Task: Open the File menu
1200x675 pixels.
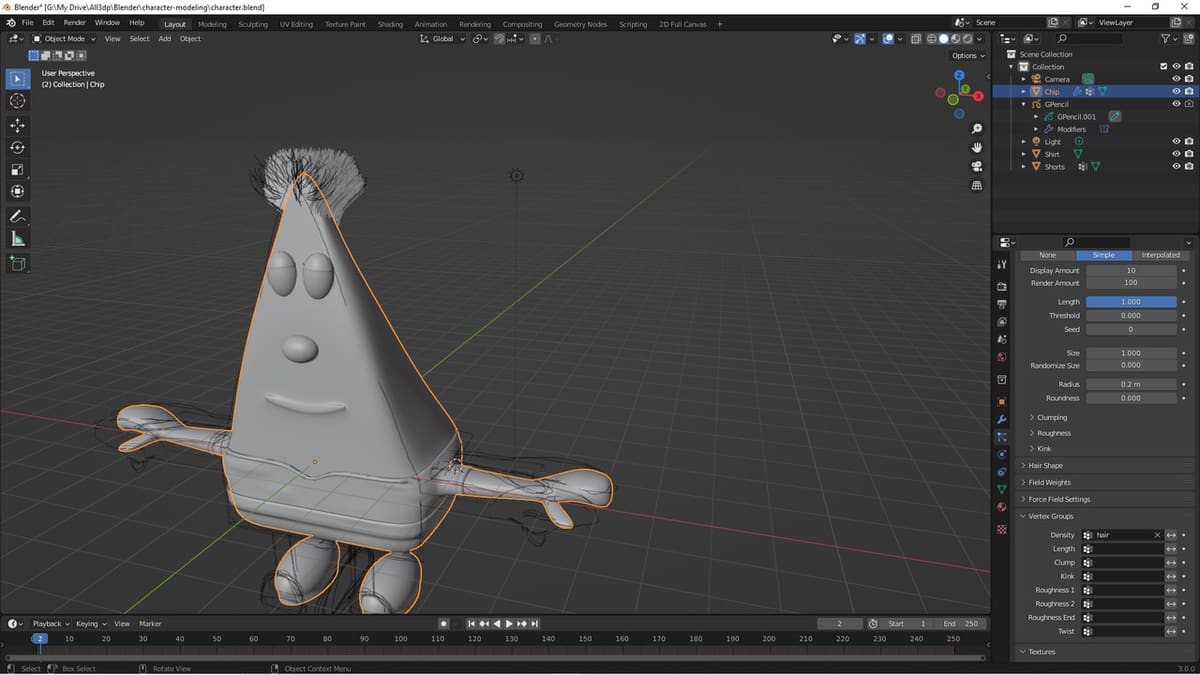Action: click(x=27, y=22)
